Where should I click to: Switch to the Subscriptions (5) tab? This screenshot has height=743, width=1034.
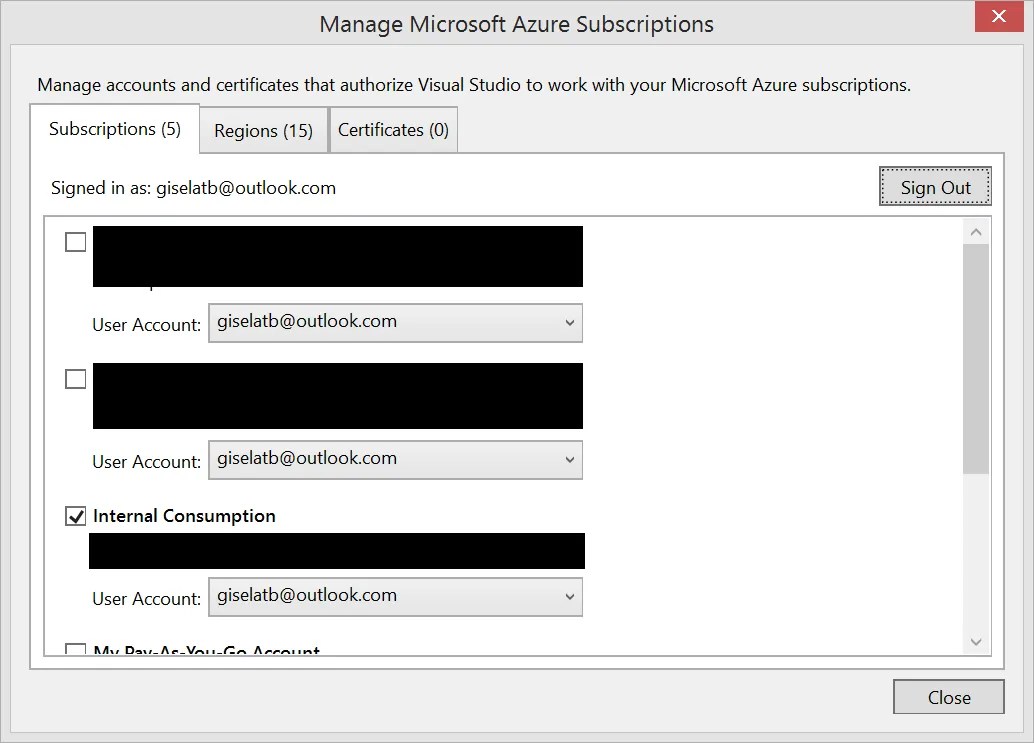coord(115,129)
